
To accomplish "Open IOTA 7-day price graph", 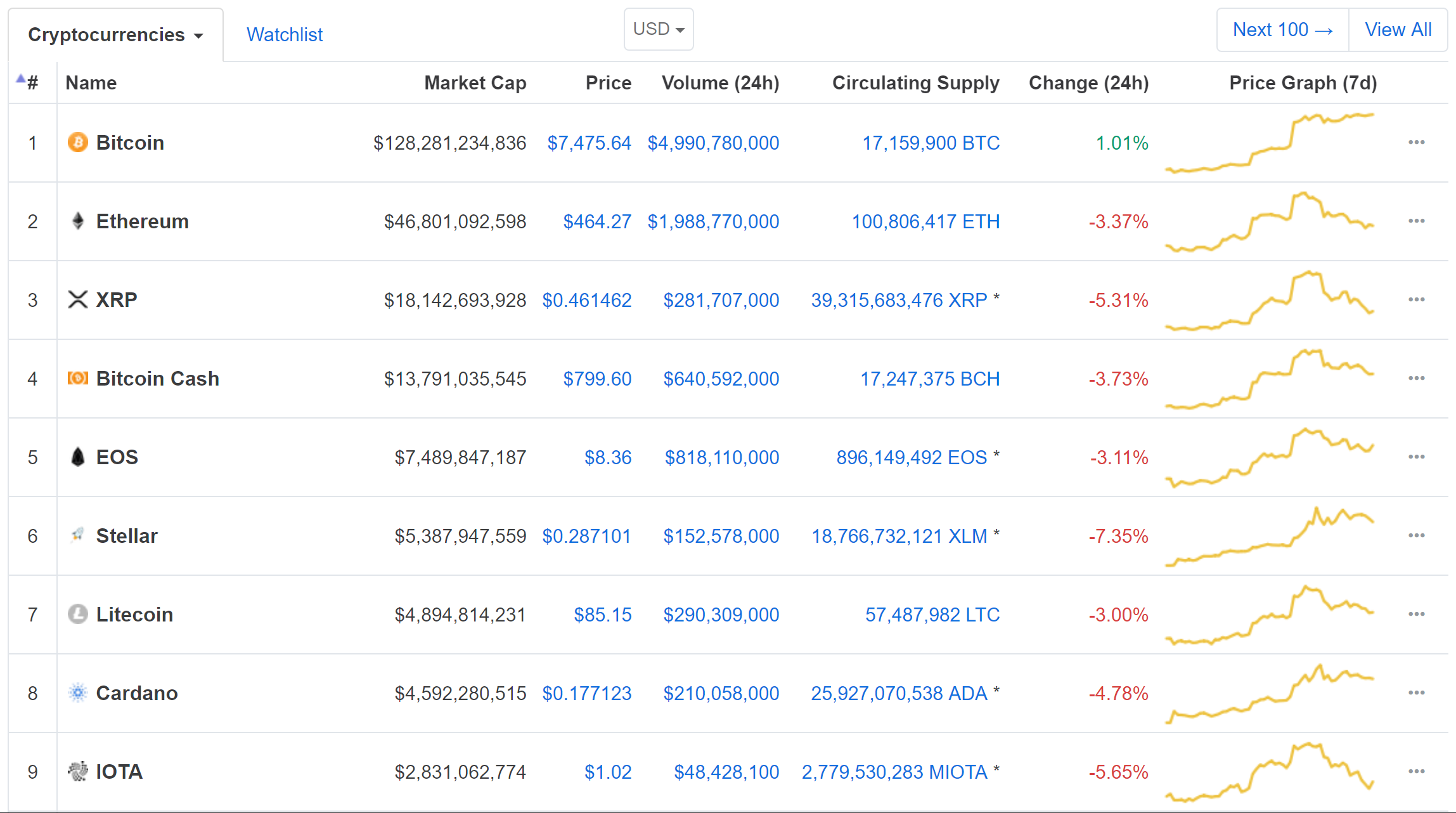I will [x=1270, y=772].
